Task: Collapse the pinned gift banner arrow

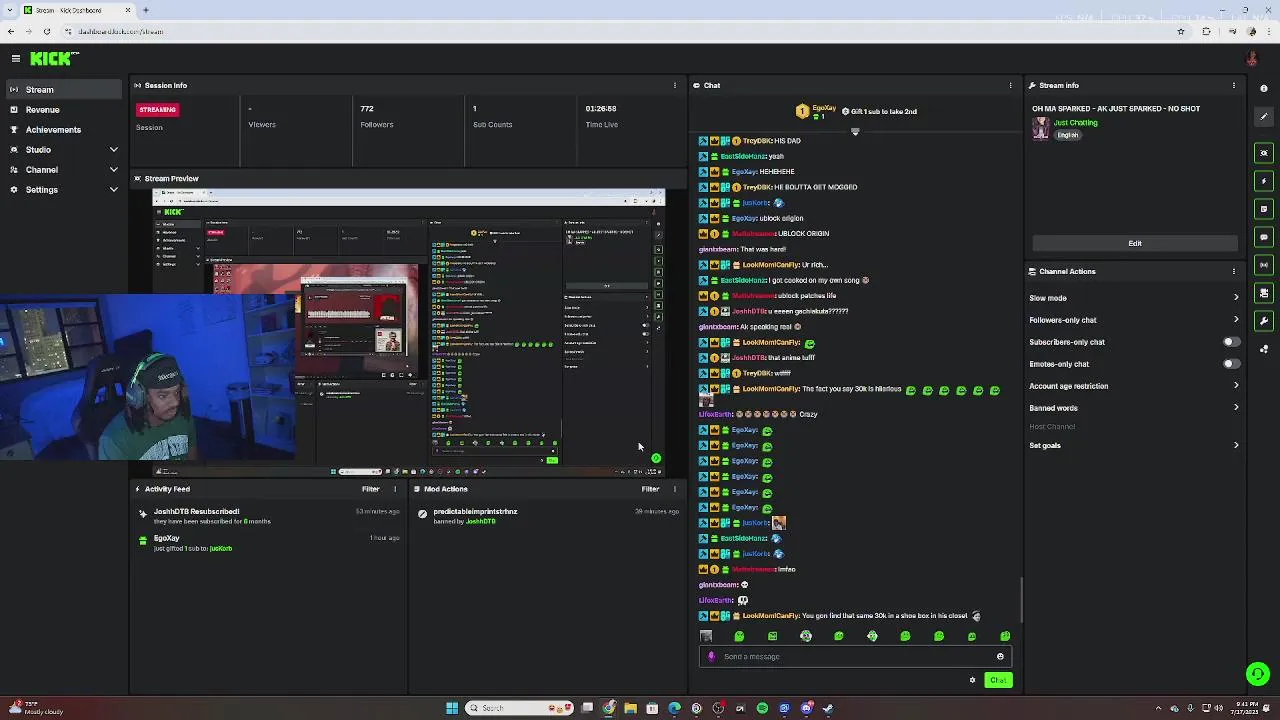Action: [855, 132]
